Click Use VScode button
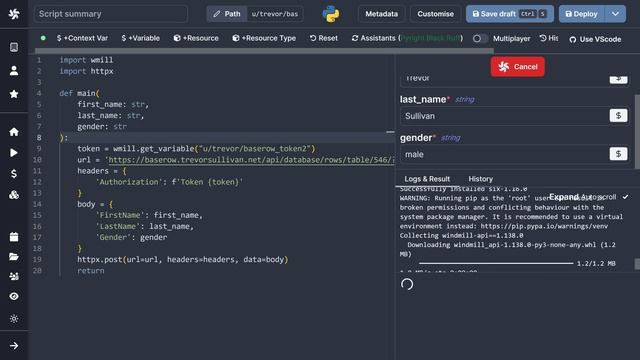Image resolution: width=640 pixels, height=360 pixels. click(x=595, y=39)
